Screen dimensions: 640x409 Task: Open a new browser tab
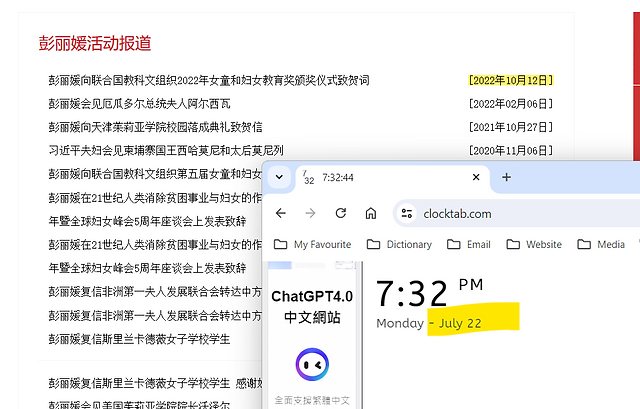click(506, 177)
